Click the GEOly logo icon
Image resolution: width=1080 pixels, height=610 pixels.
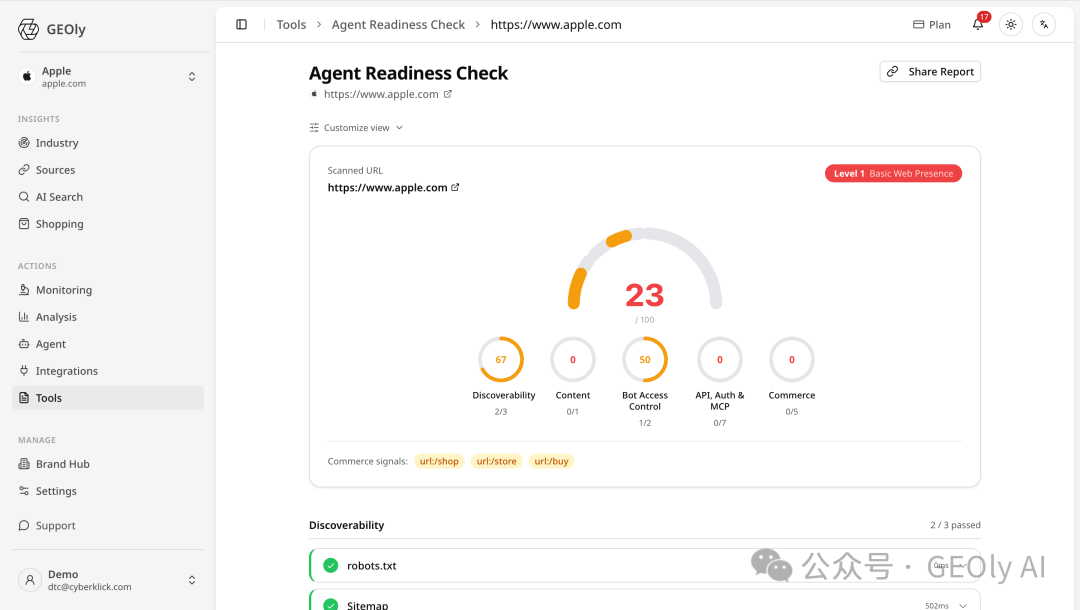pyautogui.click(x=28, y=29)
